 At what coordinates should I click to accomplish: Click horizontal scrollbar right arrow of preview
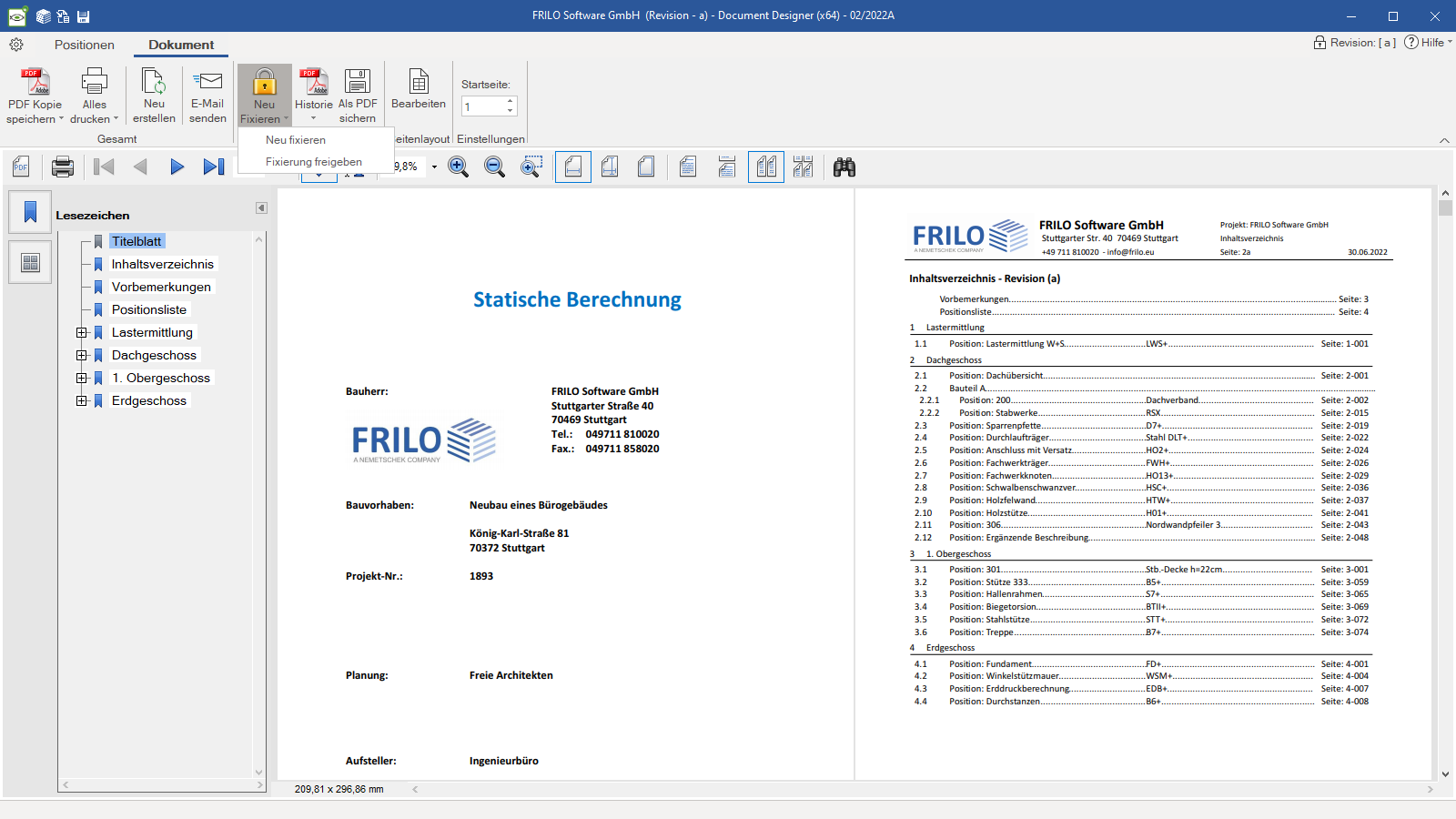point(1430,789)
